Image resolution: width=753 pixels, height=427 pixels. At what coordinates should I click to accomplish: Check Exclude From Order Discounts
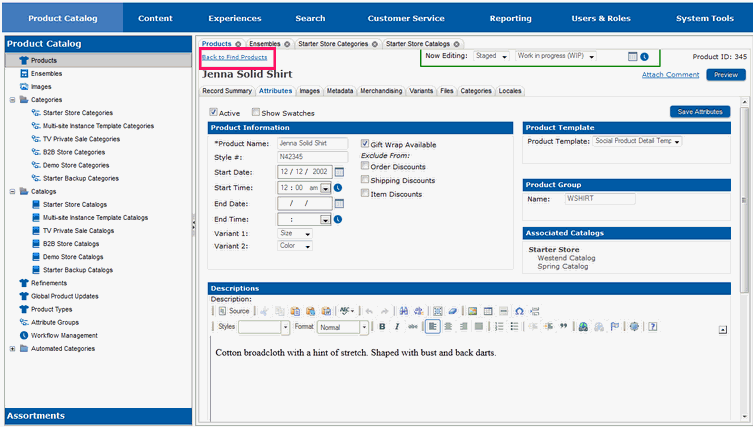click(364, 166)
